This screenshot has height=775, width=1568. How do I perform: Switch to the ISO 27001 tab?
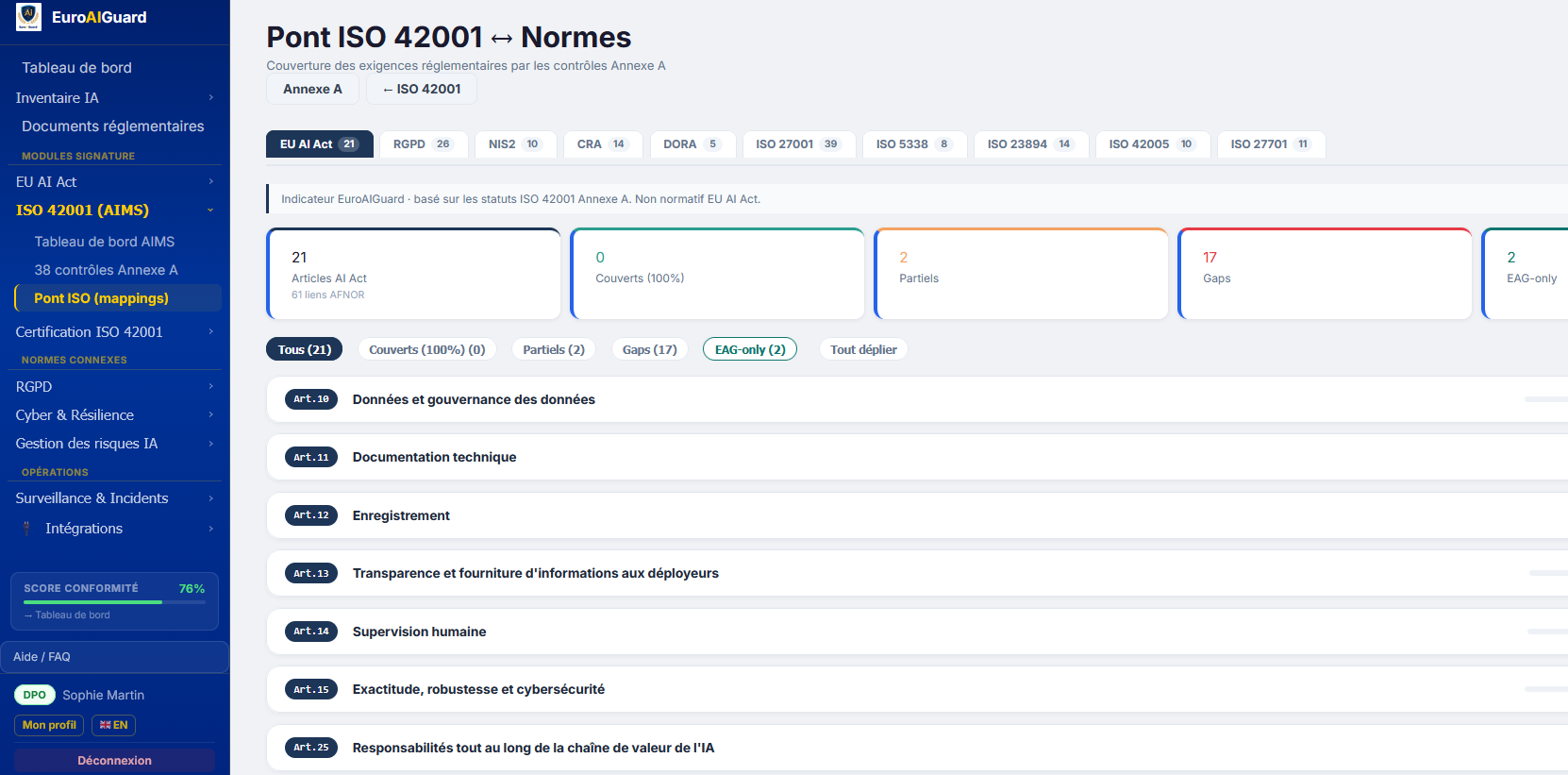[x=799, y=144]
